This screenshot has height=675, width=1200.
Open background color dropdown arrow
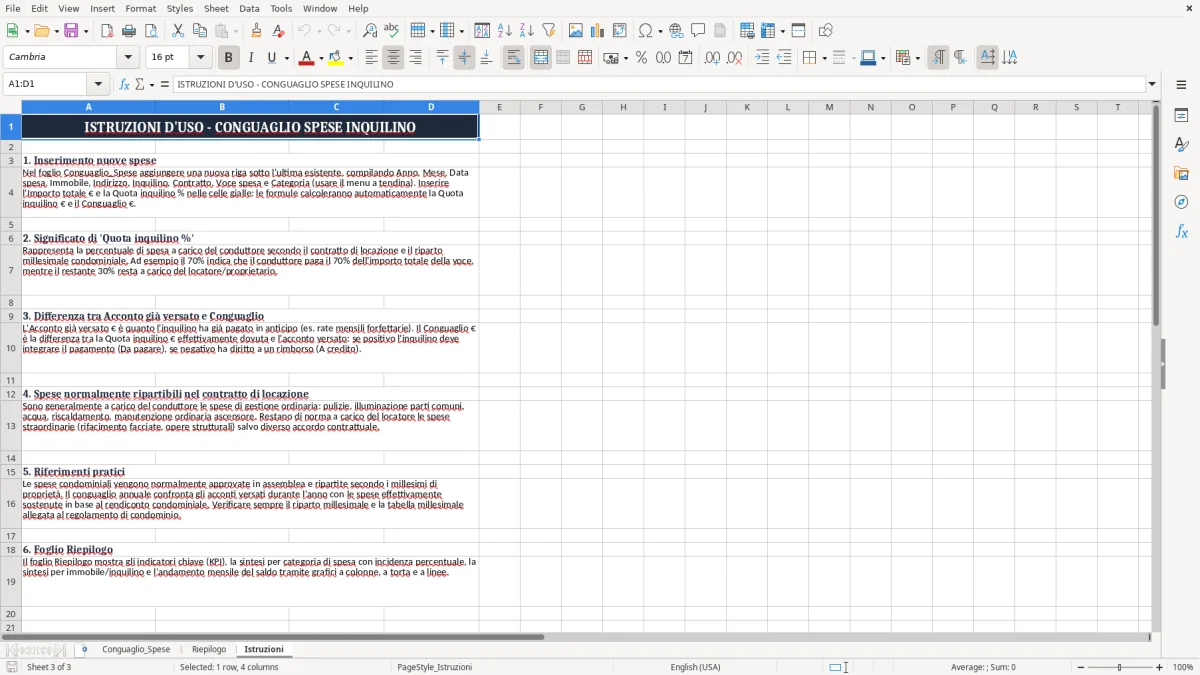(350, 58)
